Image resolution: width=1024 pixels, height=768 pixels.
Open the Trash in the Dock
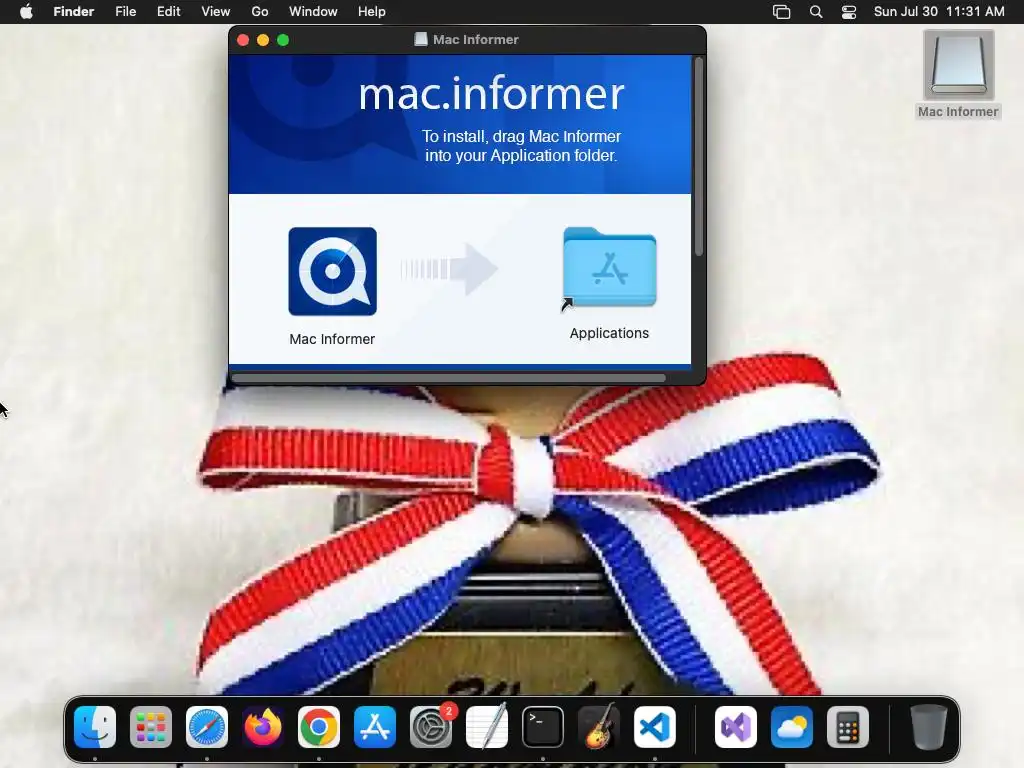coord(929,727)
